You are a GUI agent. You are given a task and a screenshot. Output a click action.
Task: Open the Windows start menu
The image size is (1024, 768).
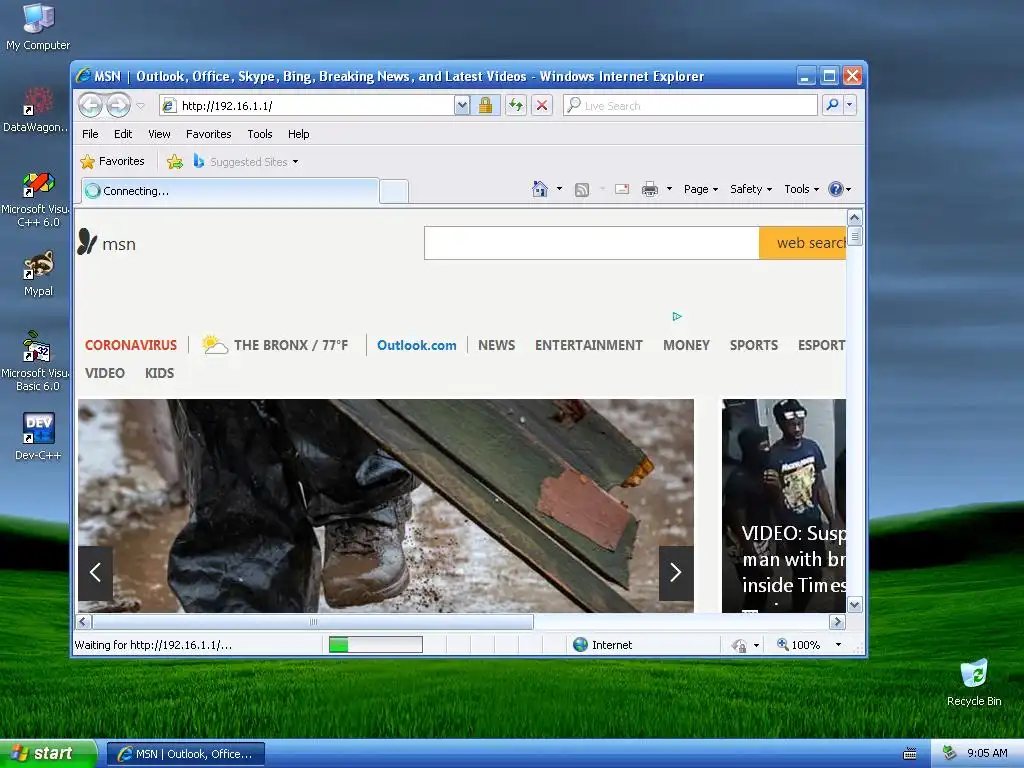tap(48, 753)
